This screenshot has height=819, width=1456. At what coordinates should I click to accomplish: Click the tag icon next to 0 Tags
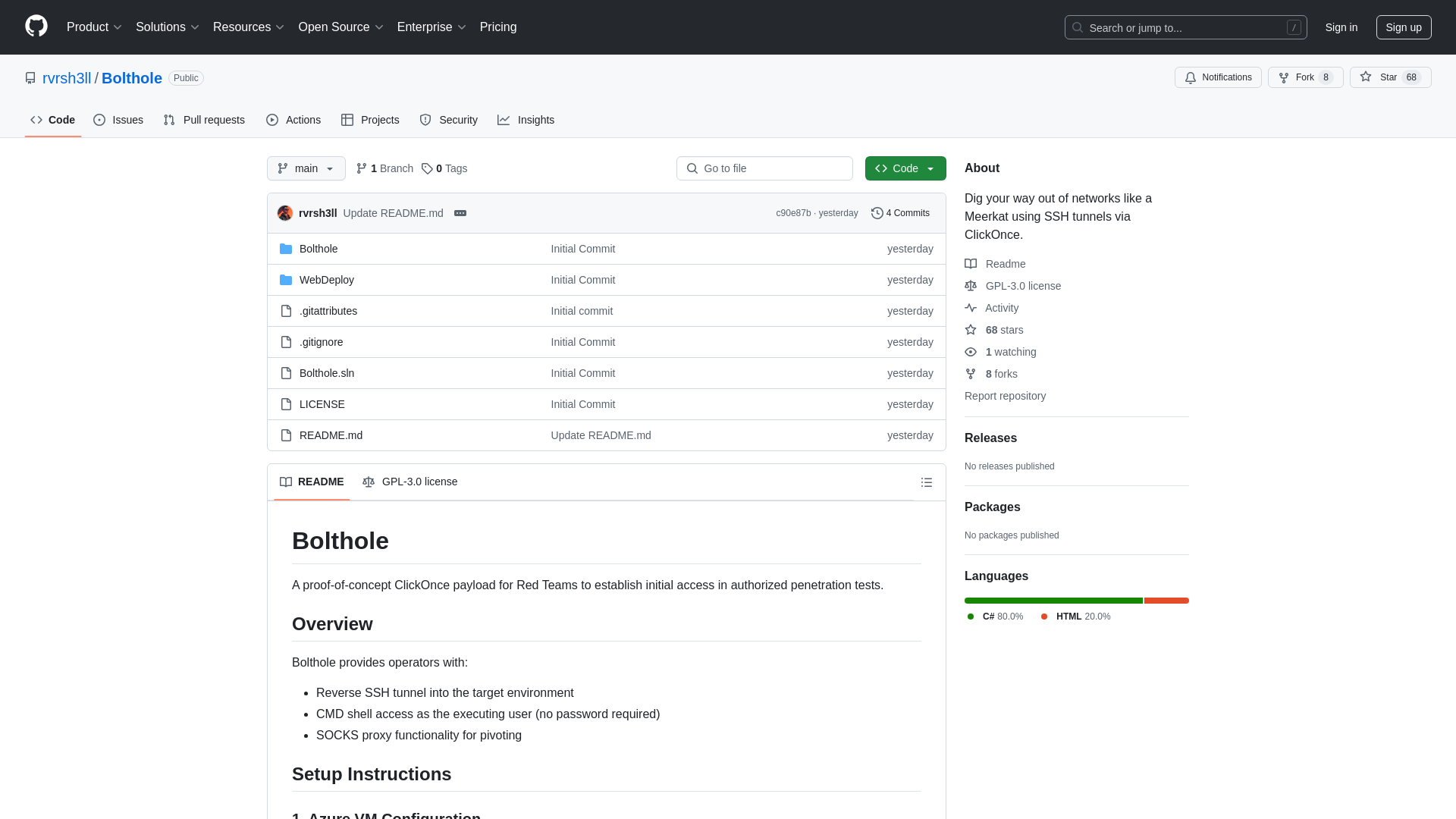[x=427, y=168]
